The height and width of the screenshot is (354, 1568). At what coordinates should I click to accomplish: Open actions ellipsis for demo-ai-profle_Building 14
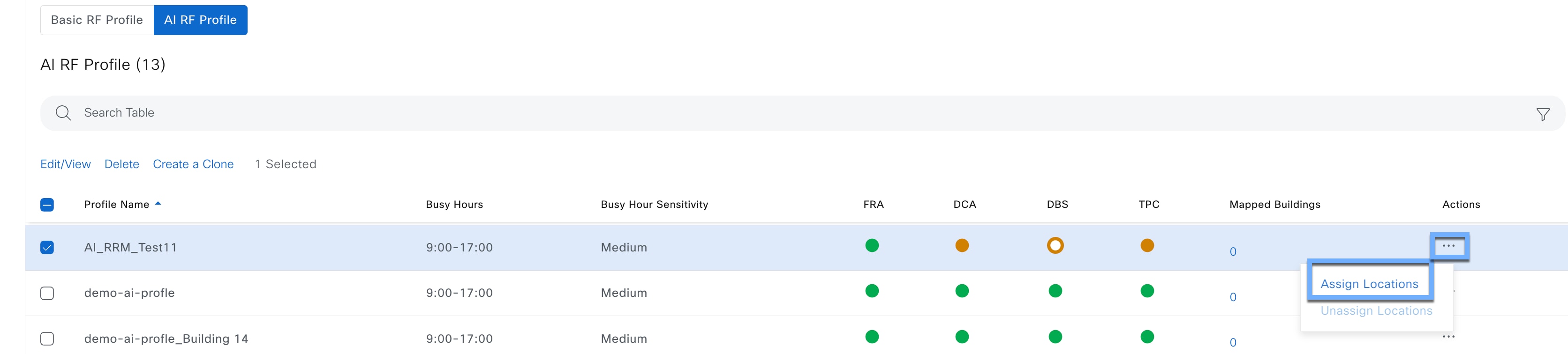(1448, 336)
